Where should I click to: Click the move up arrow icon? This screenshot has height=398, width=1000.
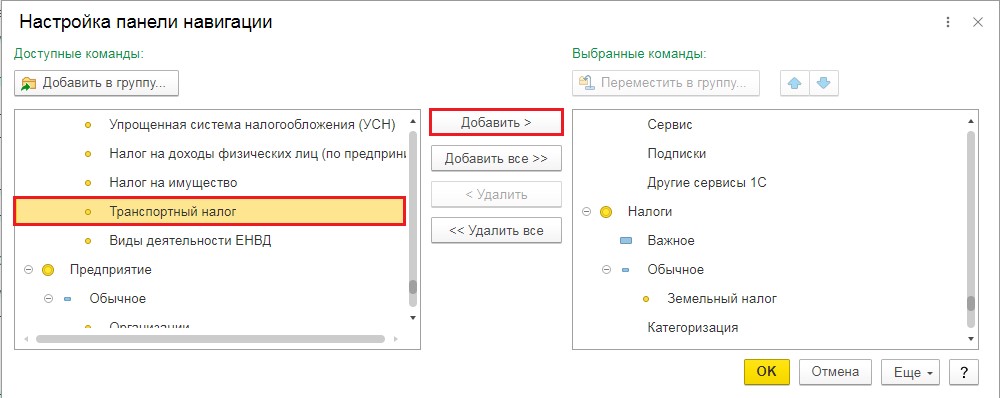[x=795, y=84]
